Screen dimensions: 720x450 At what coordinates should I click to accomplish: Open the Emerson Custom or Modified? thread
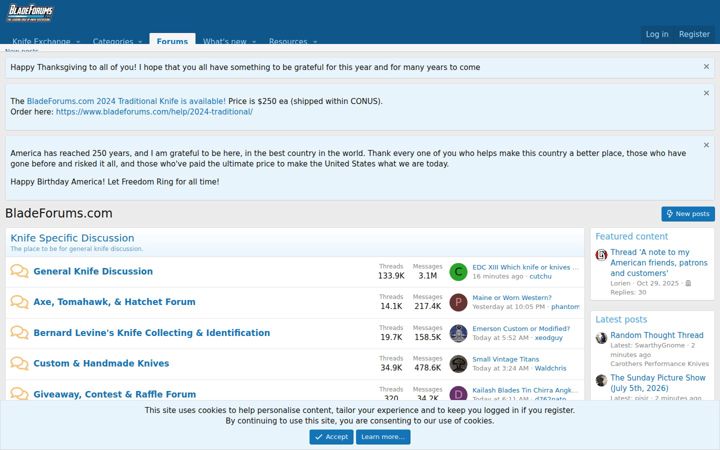click(x=521, y=328)
